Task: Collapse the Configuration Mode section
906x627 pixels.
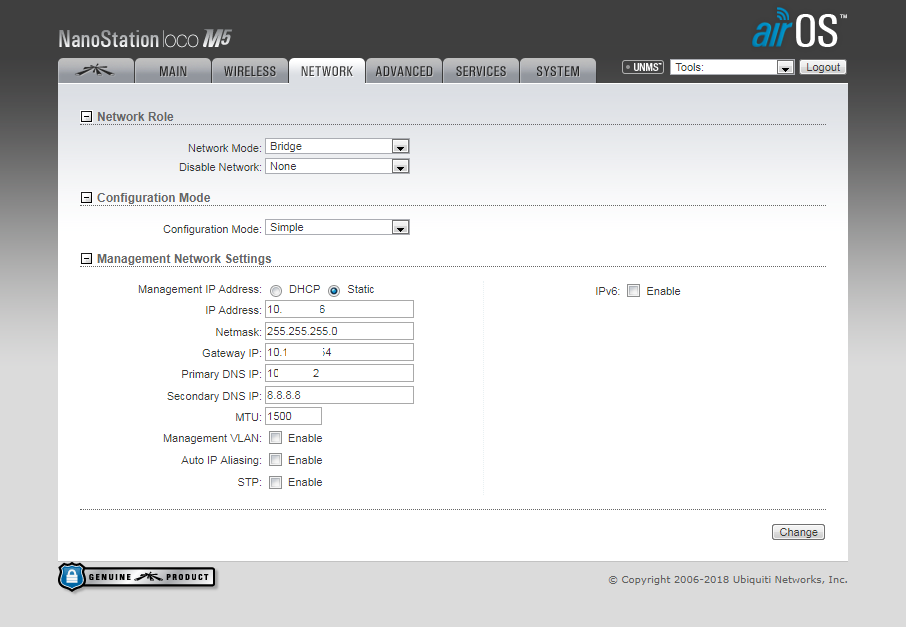Action: pos(87,198)
